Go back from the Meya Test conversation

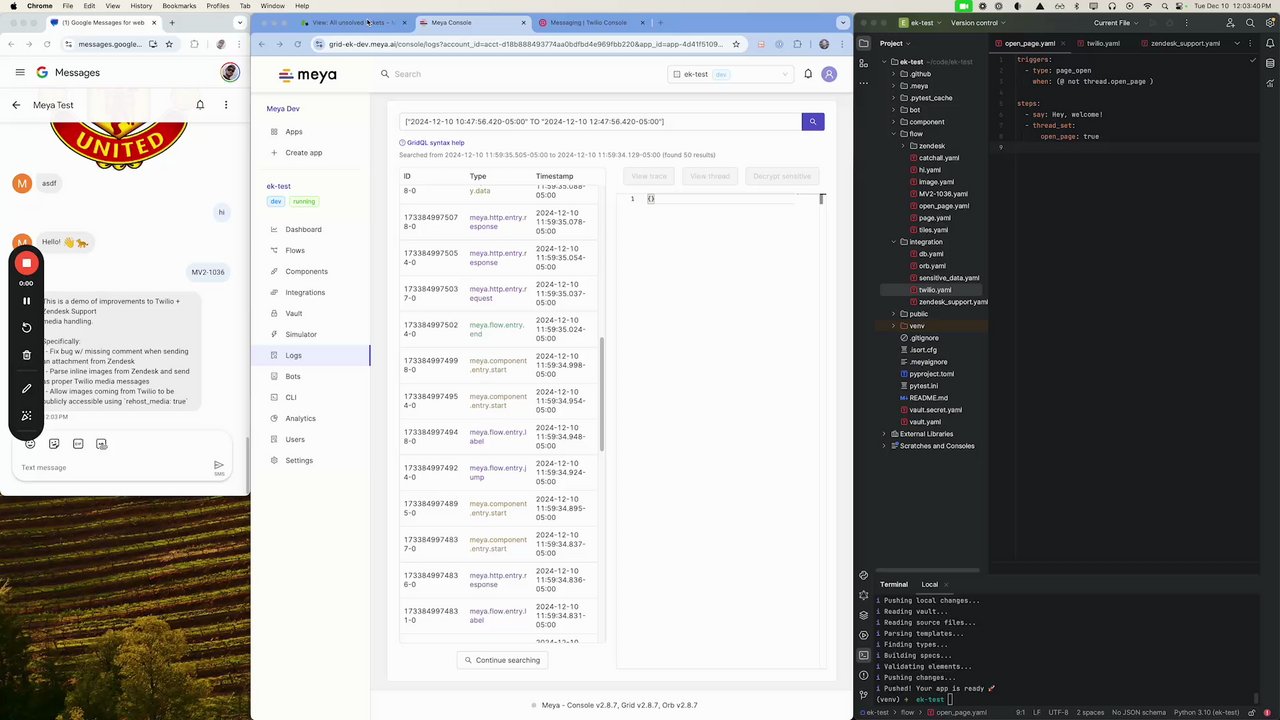coord(16,105)
